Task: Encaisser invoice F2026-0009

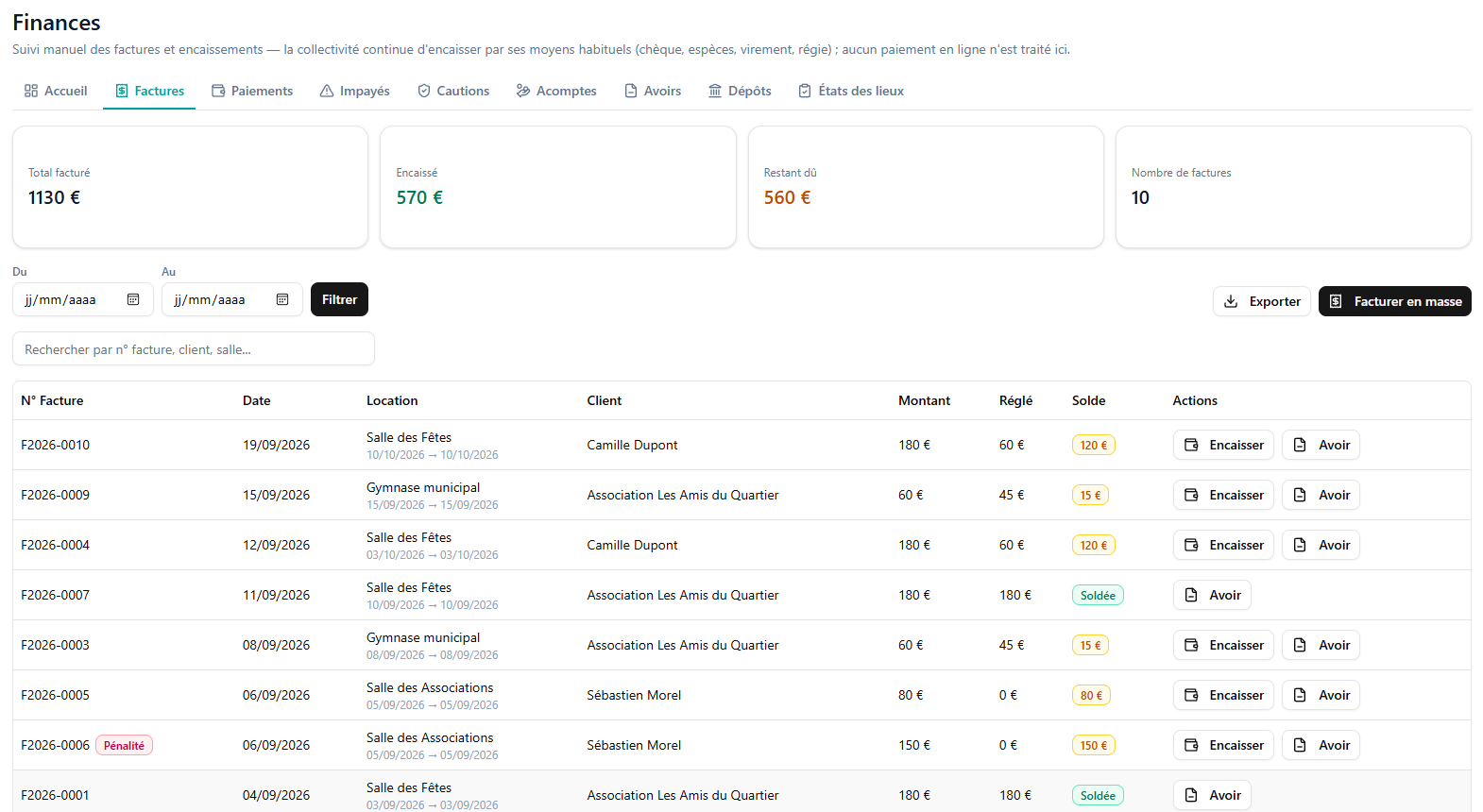Action: [1224, 495]
